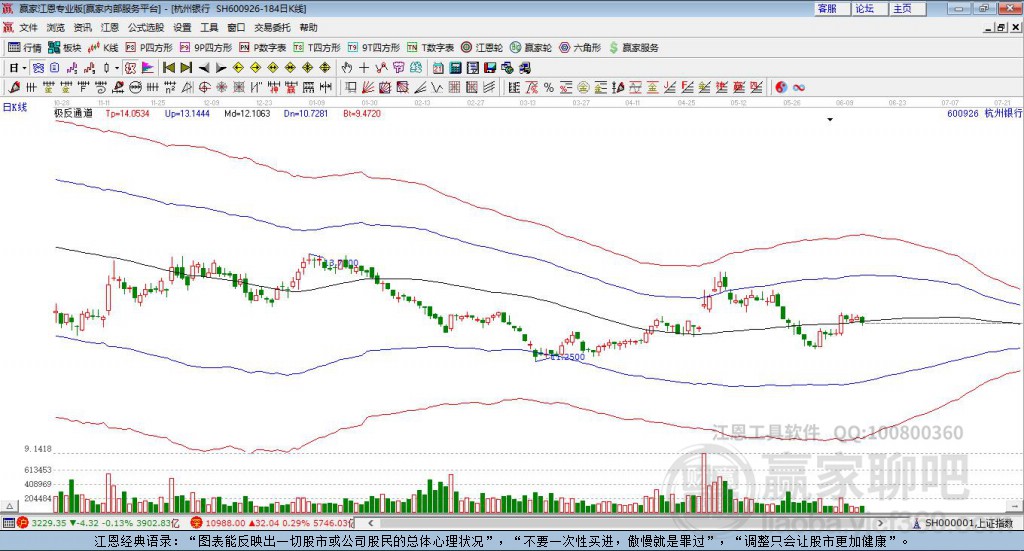
Task: Click the Tp=14.0534 value
Action: pos(127,114)
